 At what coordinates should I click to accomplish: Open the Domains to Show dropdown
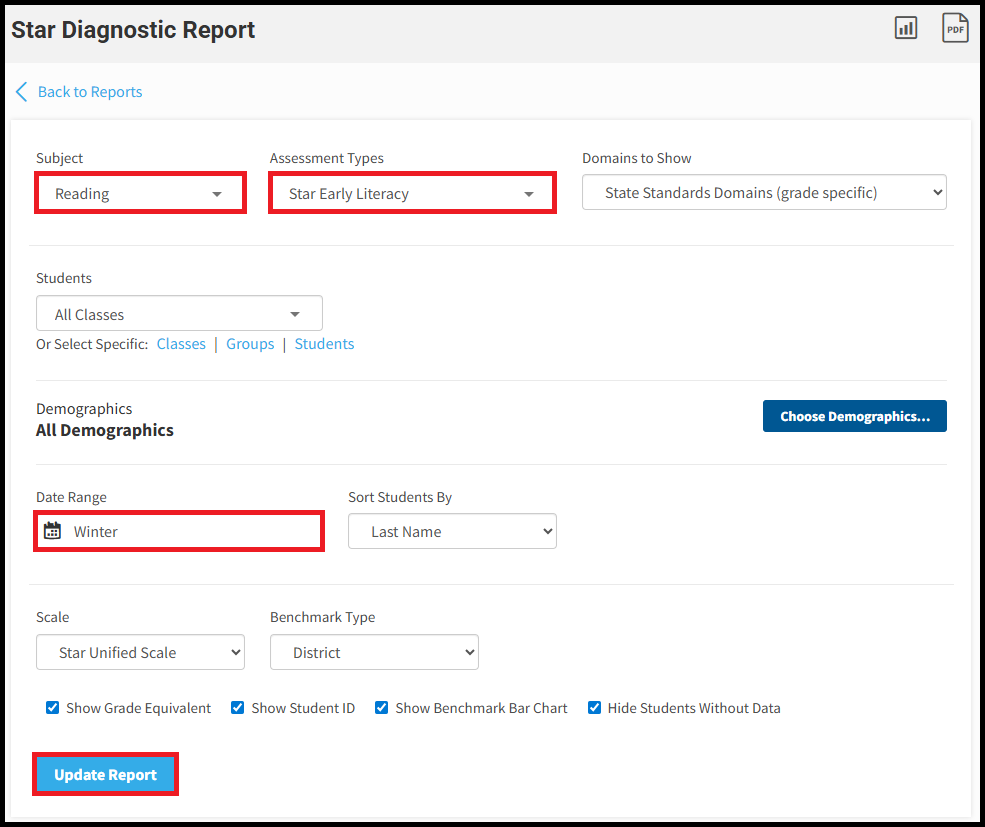click(x=764, y=193)
